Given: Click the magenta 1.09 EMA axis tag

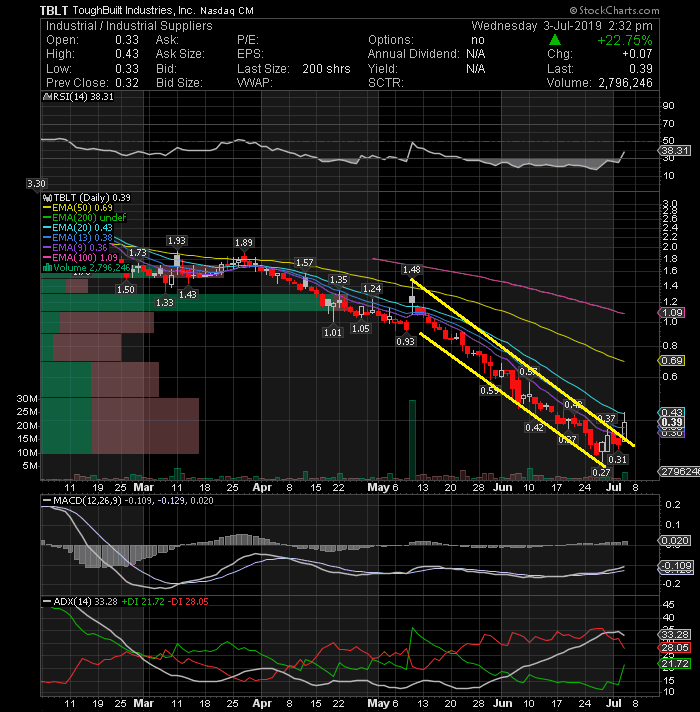Looking at the screenshot, I should point(671,312).
